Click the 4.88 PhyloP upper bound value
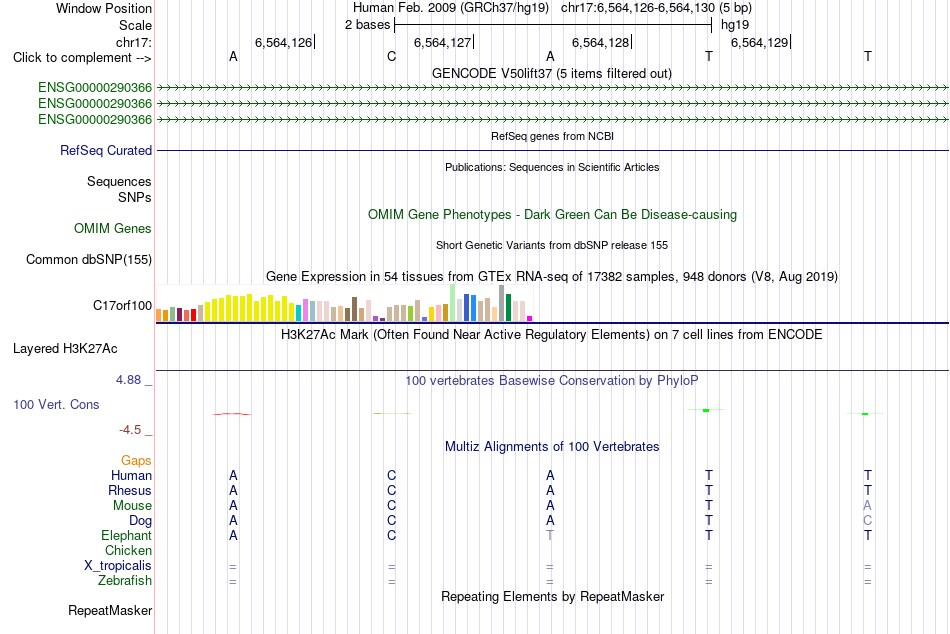The width and height of the screenshot is (950, 634). 128,380
